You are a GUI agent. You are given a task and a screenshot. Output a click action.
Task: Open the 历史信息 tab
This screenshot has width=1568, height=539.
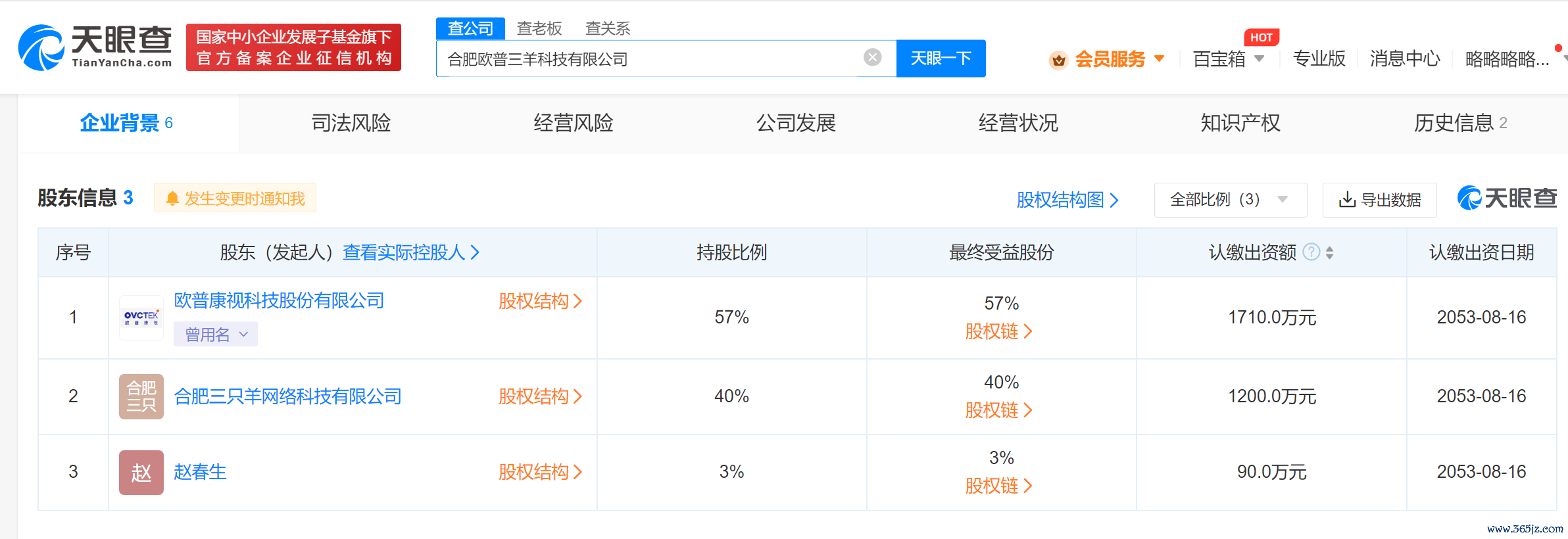point(1461,123)
